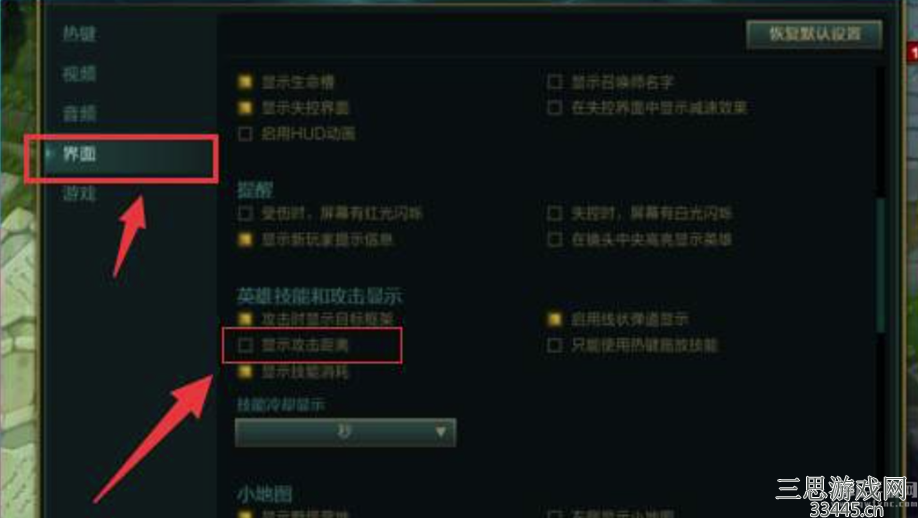This screenshot has width=918, height=518.
Task: Uncheck 显示失控界面 option
Action: pos(245,108)
